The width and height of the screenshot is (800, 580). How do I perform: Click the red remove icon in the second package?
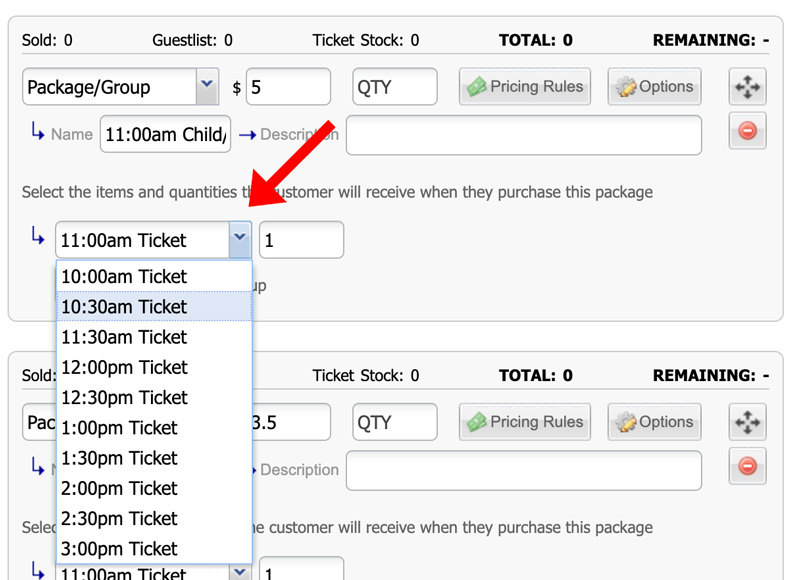747,467
